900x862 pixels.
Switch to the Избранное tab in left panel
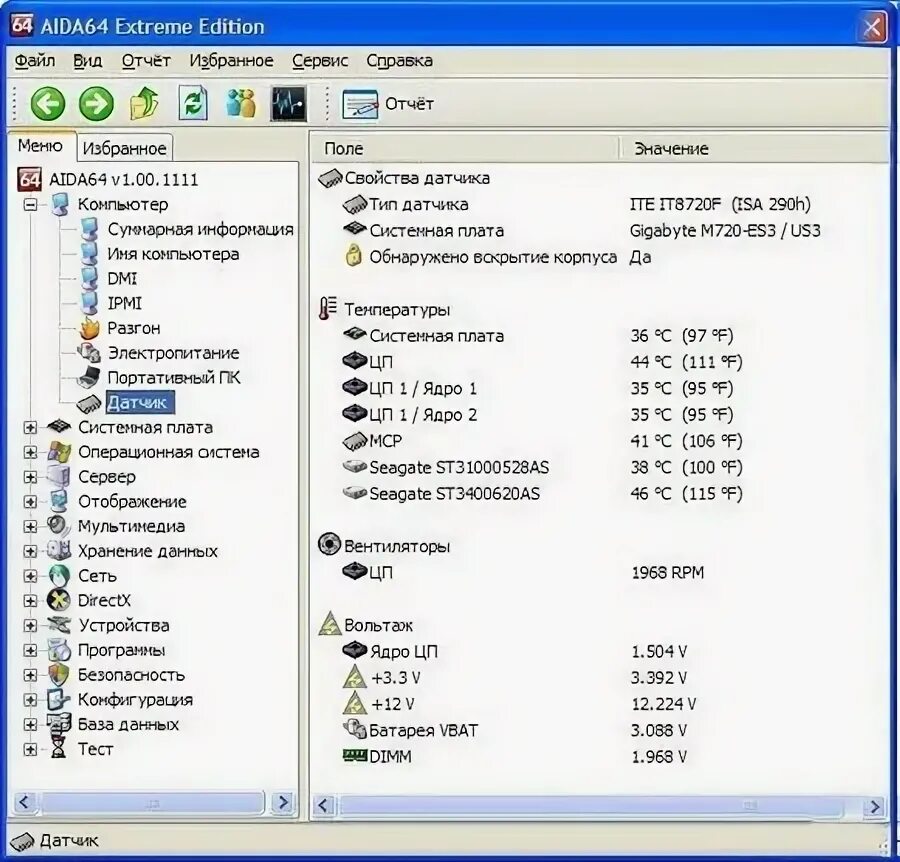(125, 149)
